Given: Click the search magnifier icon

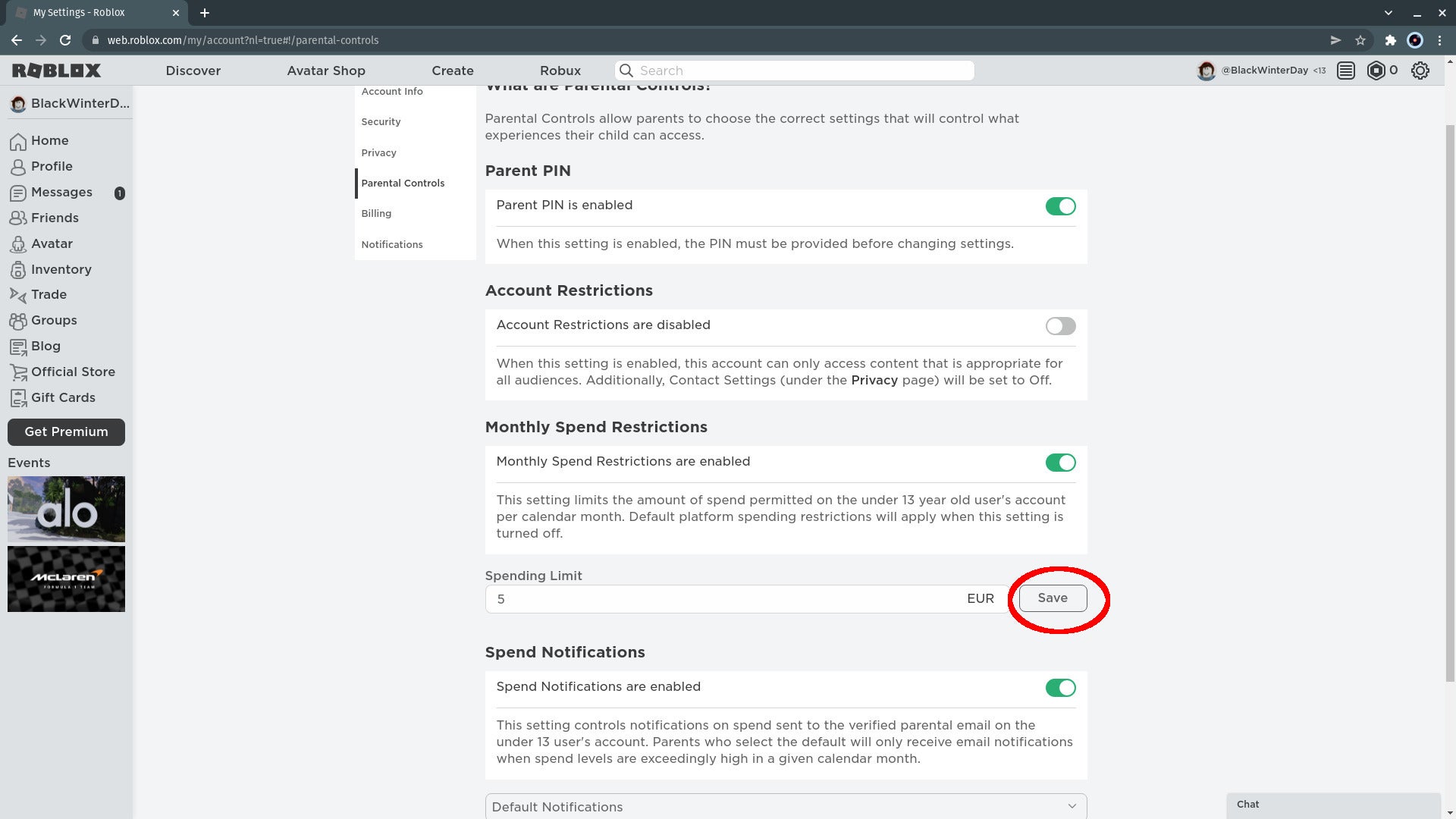Looking at the screenshot, I should pos(626,71).
